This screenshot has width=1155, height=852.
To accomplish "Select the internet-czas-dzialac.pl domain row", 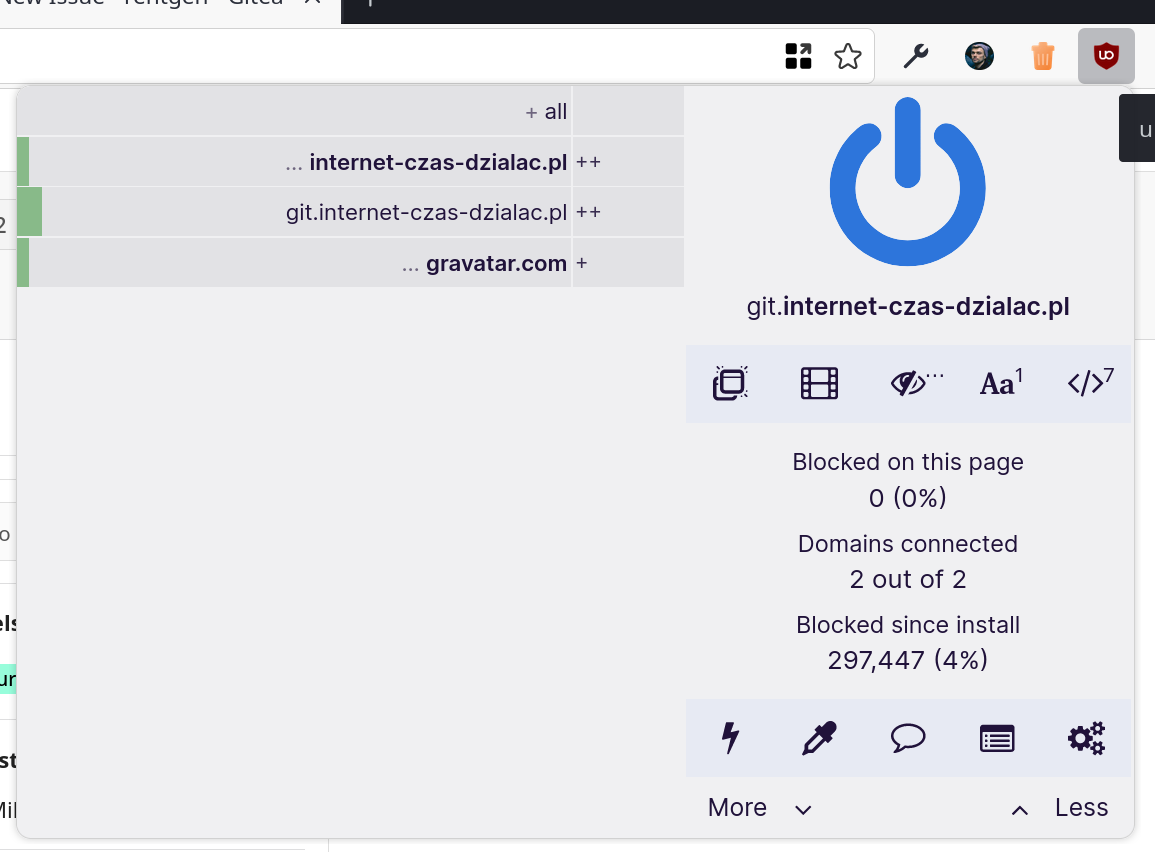I will 438,162.
